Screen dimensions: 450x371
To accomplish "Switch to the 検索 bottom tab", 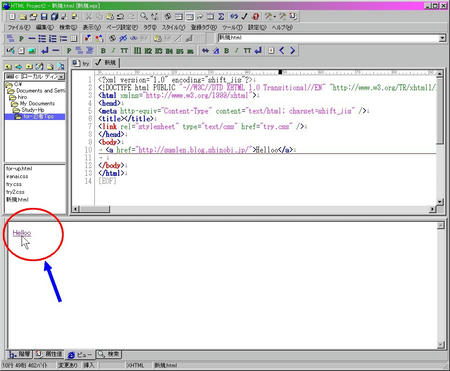I will click(109, 354).
